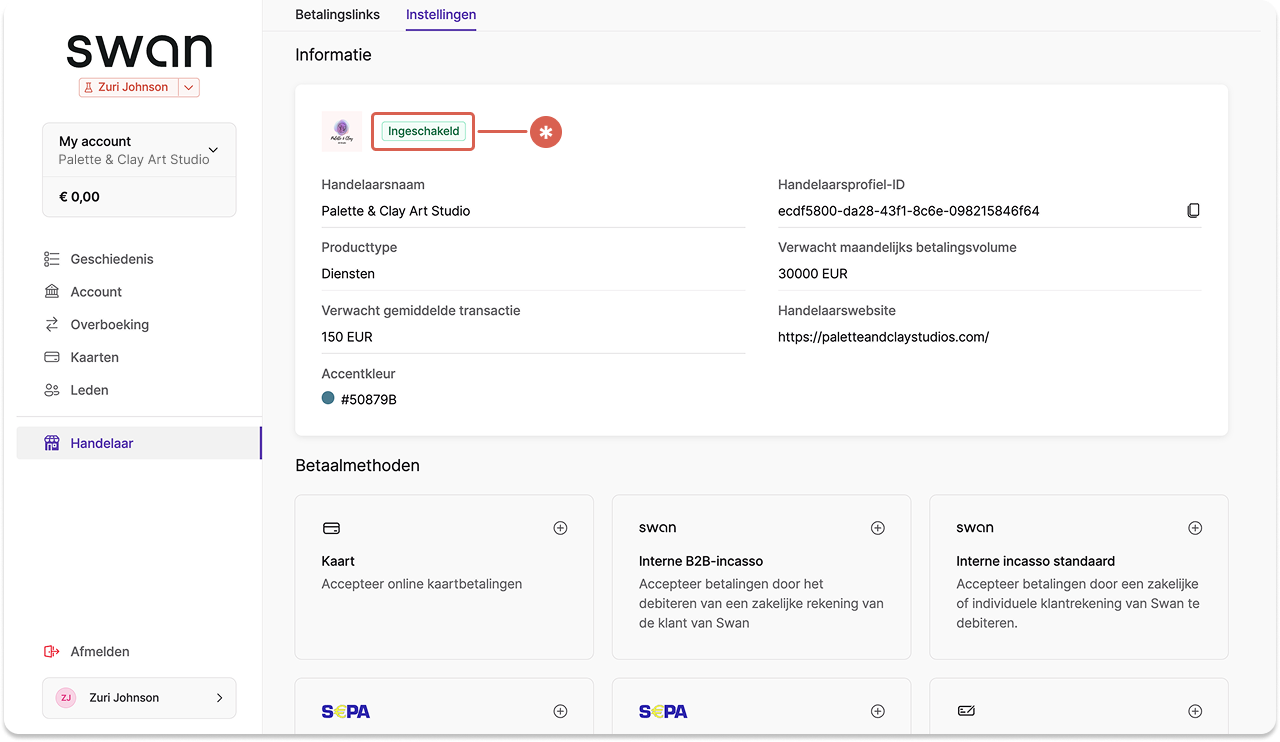Screen dimensions: 1280x742
Task: Click the Swan logo in sidebar
Action: pyautogui.click(x=139, y=50)
